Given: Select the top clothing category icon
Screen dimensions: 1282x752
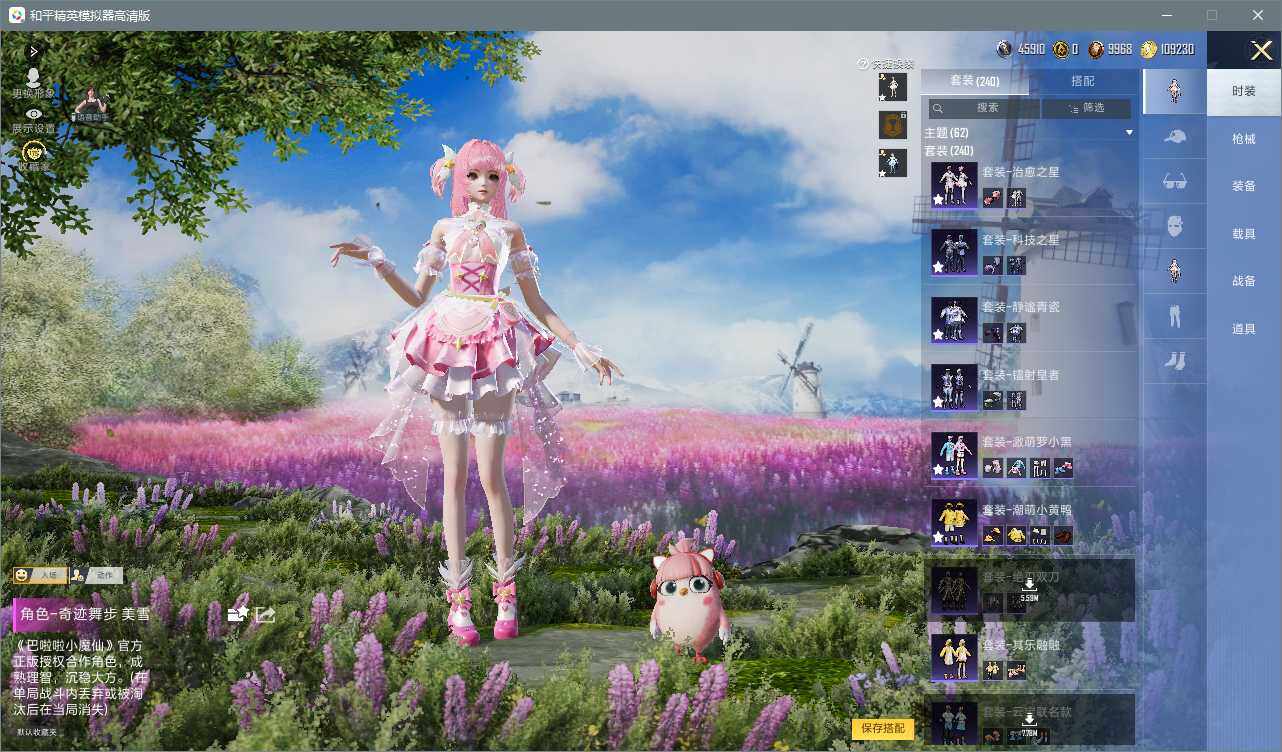Looking at the screenshot, I should click(1175, 271).
